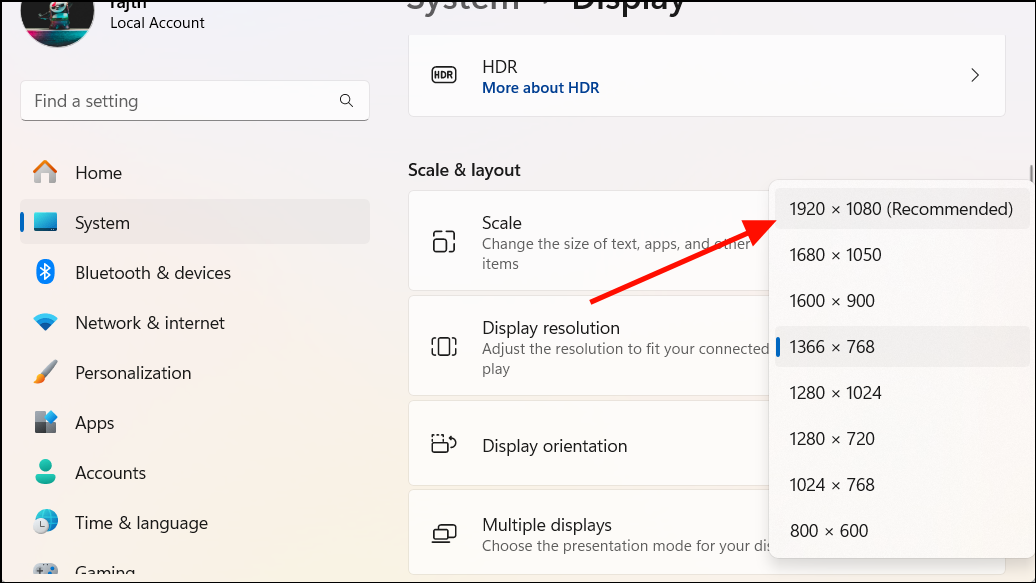1036x583 pixels.
Task: Click the Scale setting icon
Action: click(443, 242)
